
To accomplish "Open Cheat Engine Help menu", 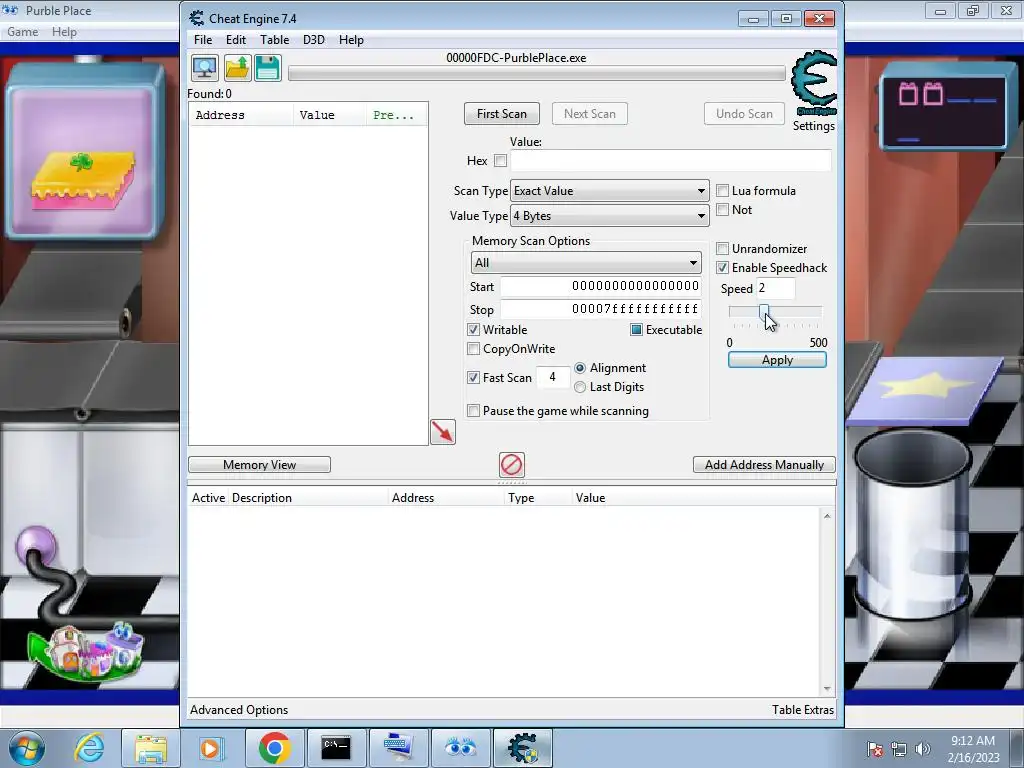I will [351, 40].
